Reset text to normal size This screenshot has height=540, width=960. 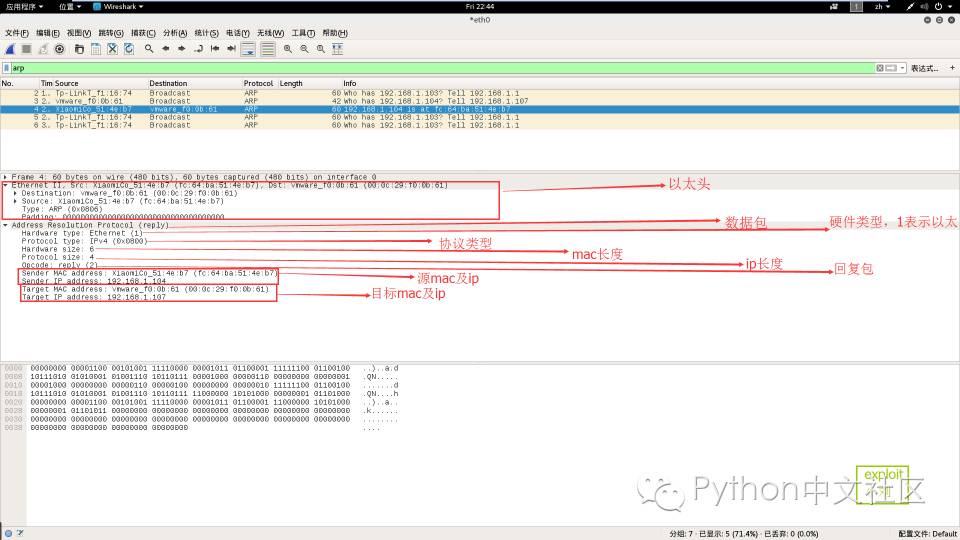pos(321,49)
